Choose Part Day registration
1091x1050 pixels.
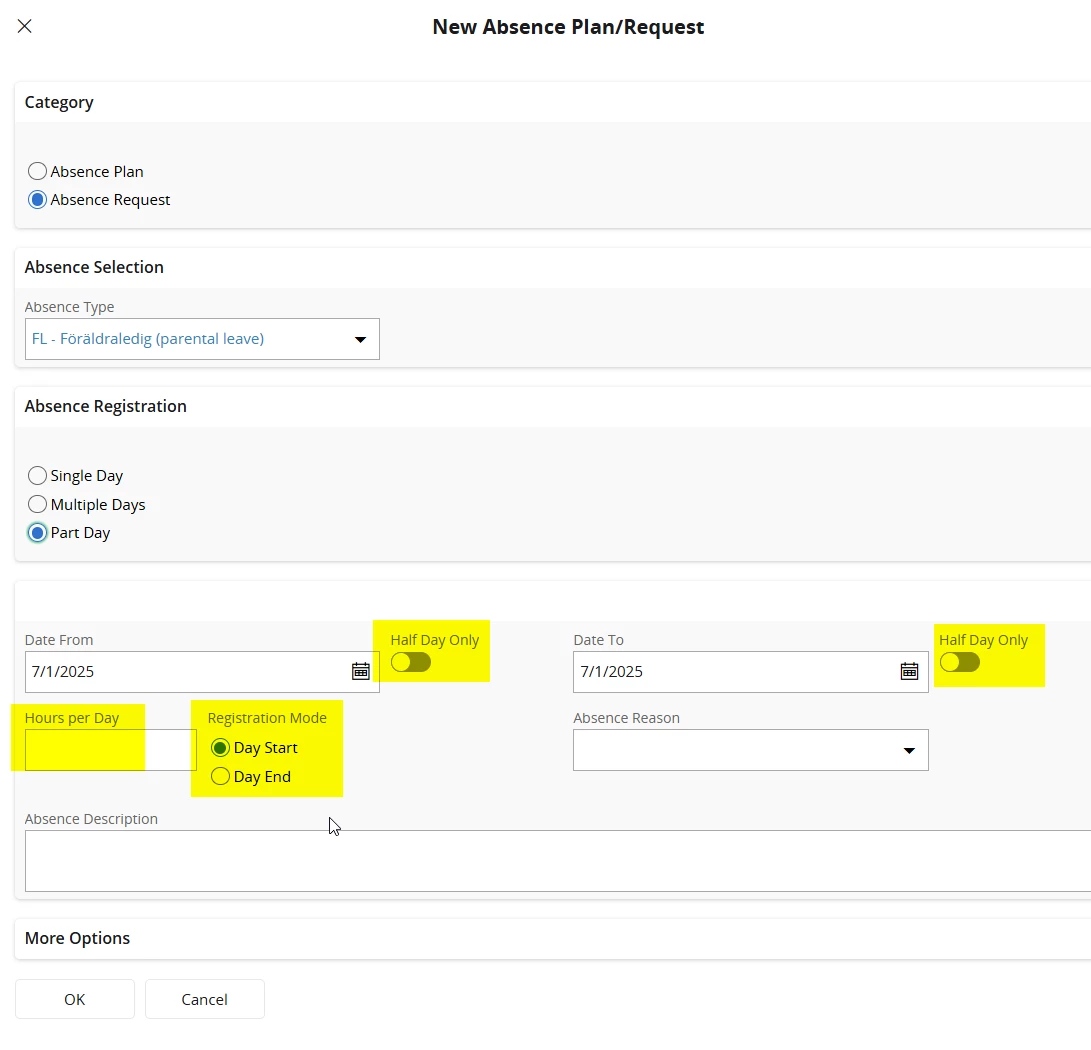point(38,533)
